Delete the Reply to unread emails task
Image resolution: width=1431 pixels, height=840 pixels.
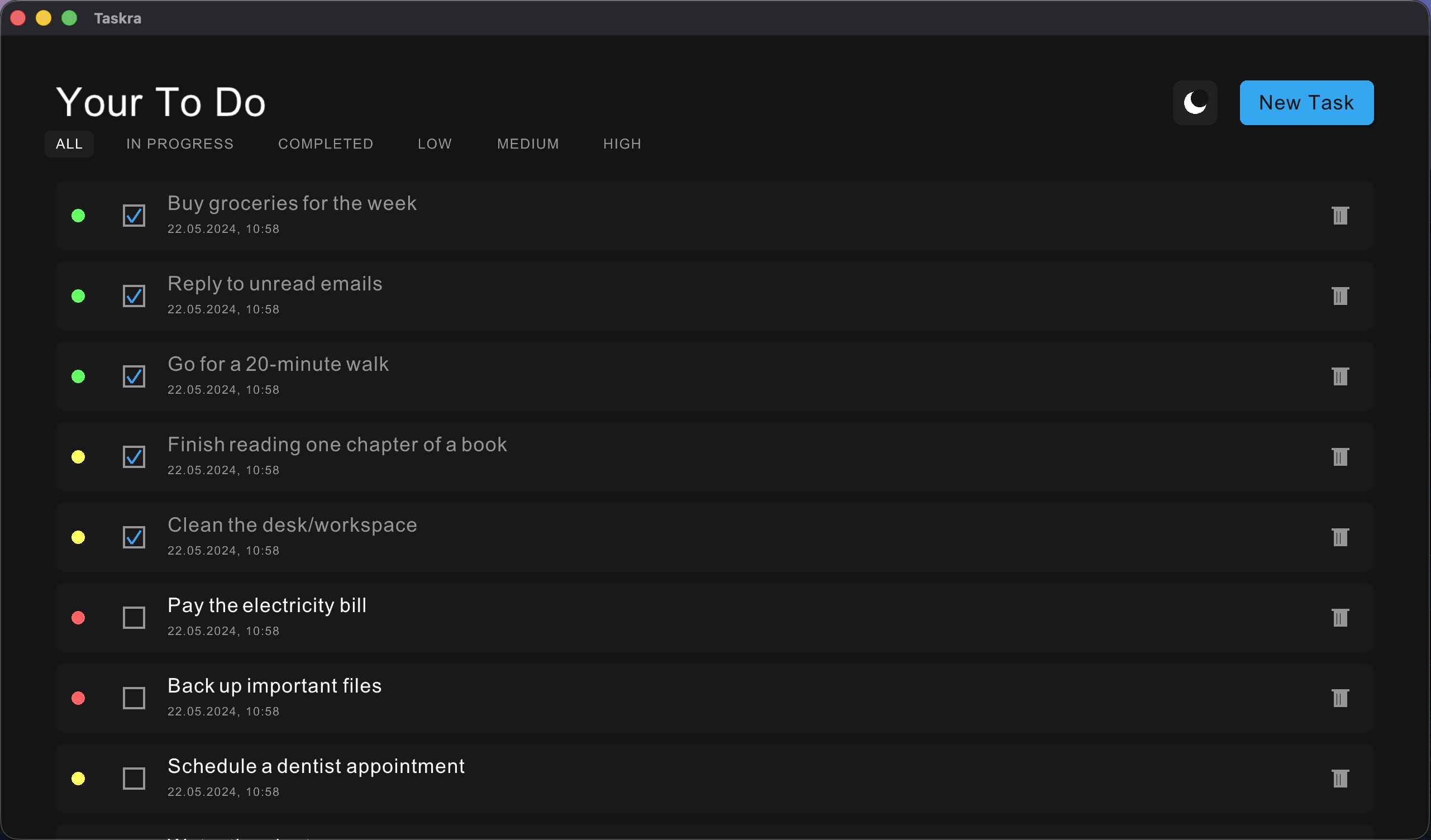click(x=1339, y=296)
